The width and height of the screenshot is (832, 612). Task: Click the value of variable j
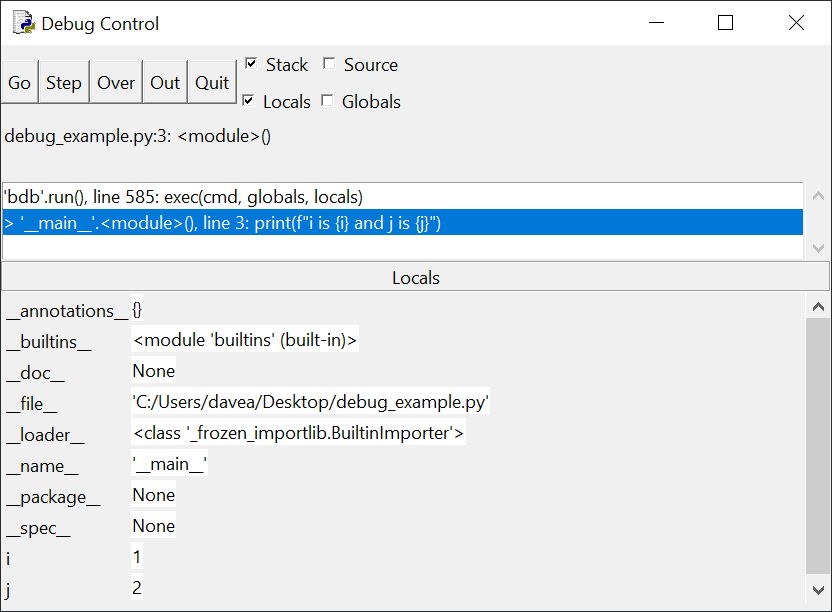coord(137,588)
